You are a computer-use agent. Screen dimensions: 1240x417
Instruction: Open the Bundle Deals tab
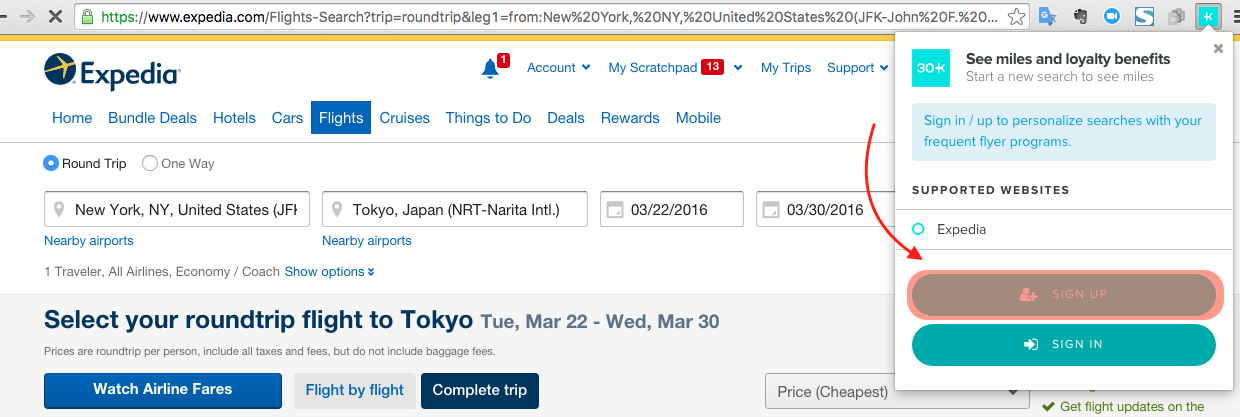click(x=152, y=118)
